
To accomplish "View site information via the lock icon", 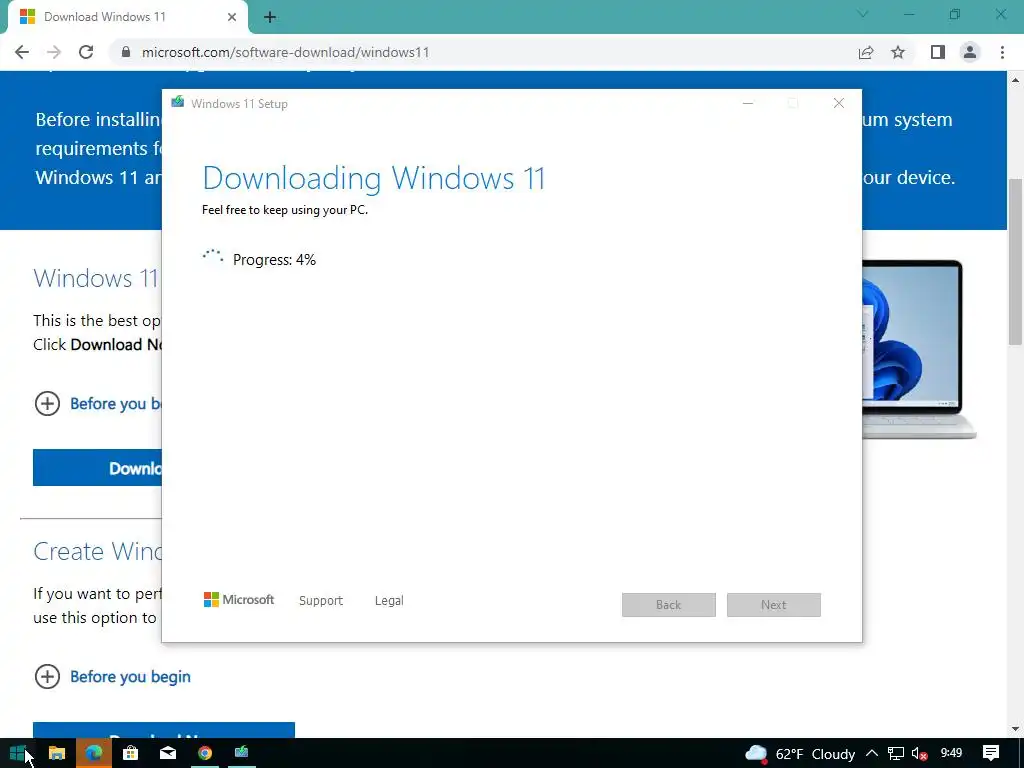I will [x=126, y=52].
